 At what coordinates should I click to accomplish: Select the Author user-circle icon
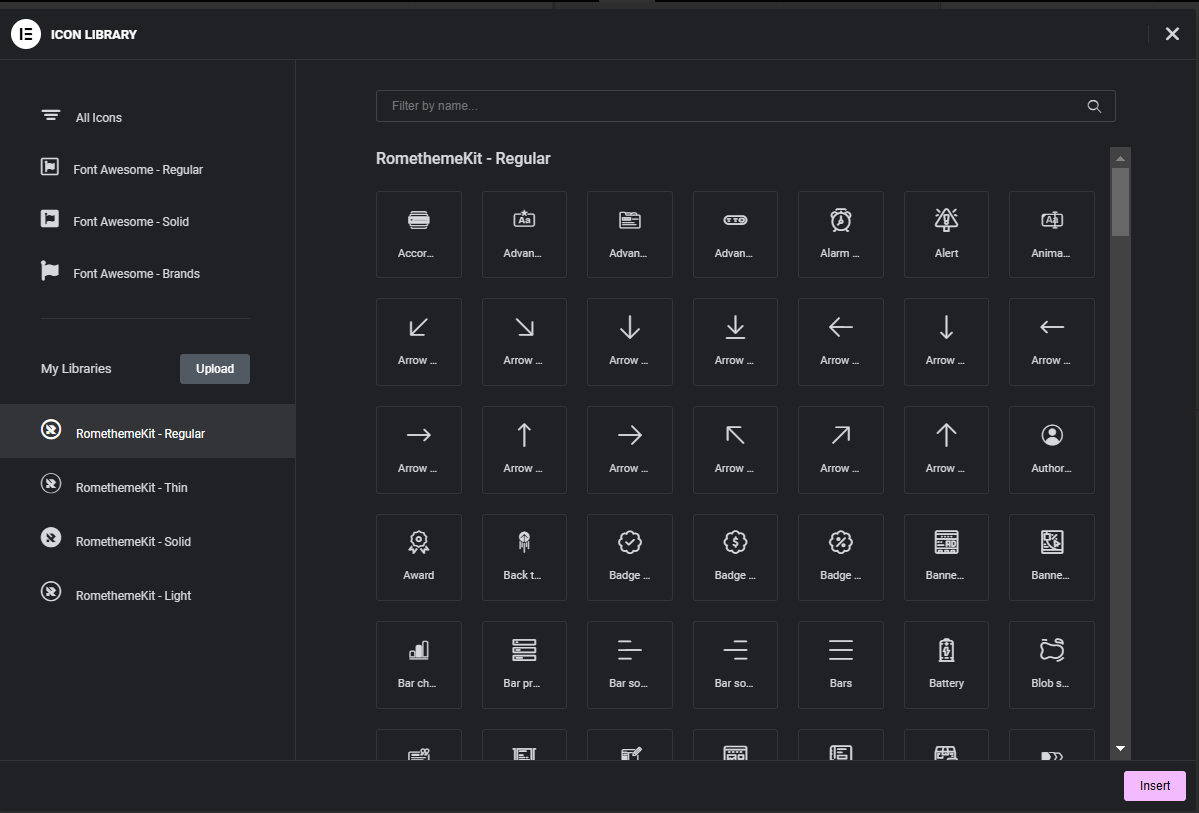(x=1051, y=450)
